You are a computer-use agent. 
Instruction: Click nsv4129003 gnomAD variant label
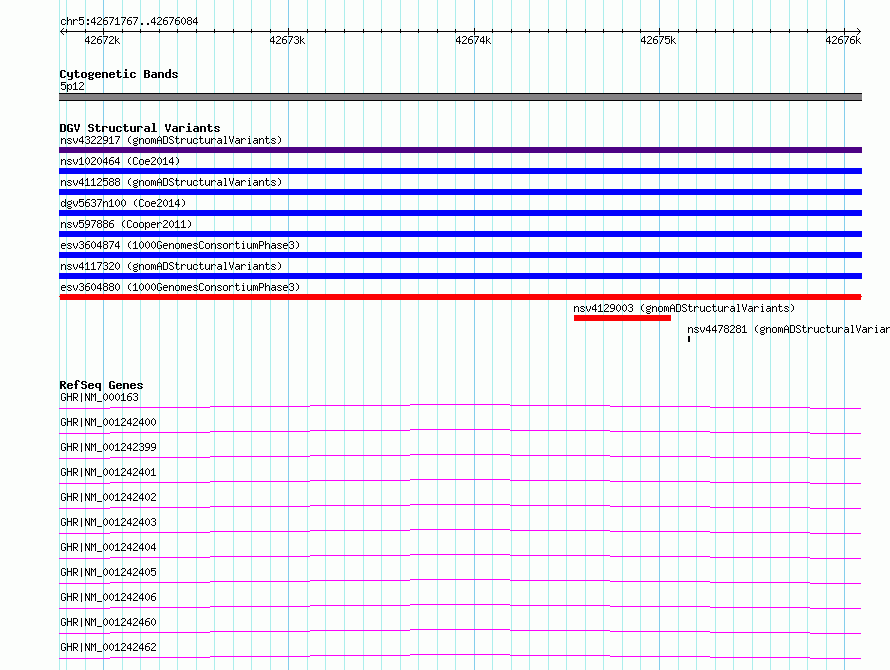coord(684,308)
